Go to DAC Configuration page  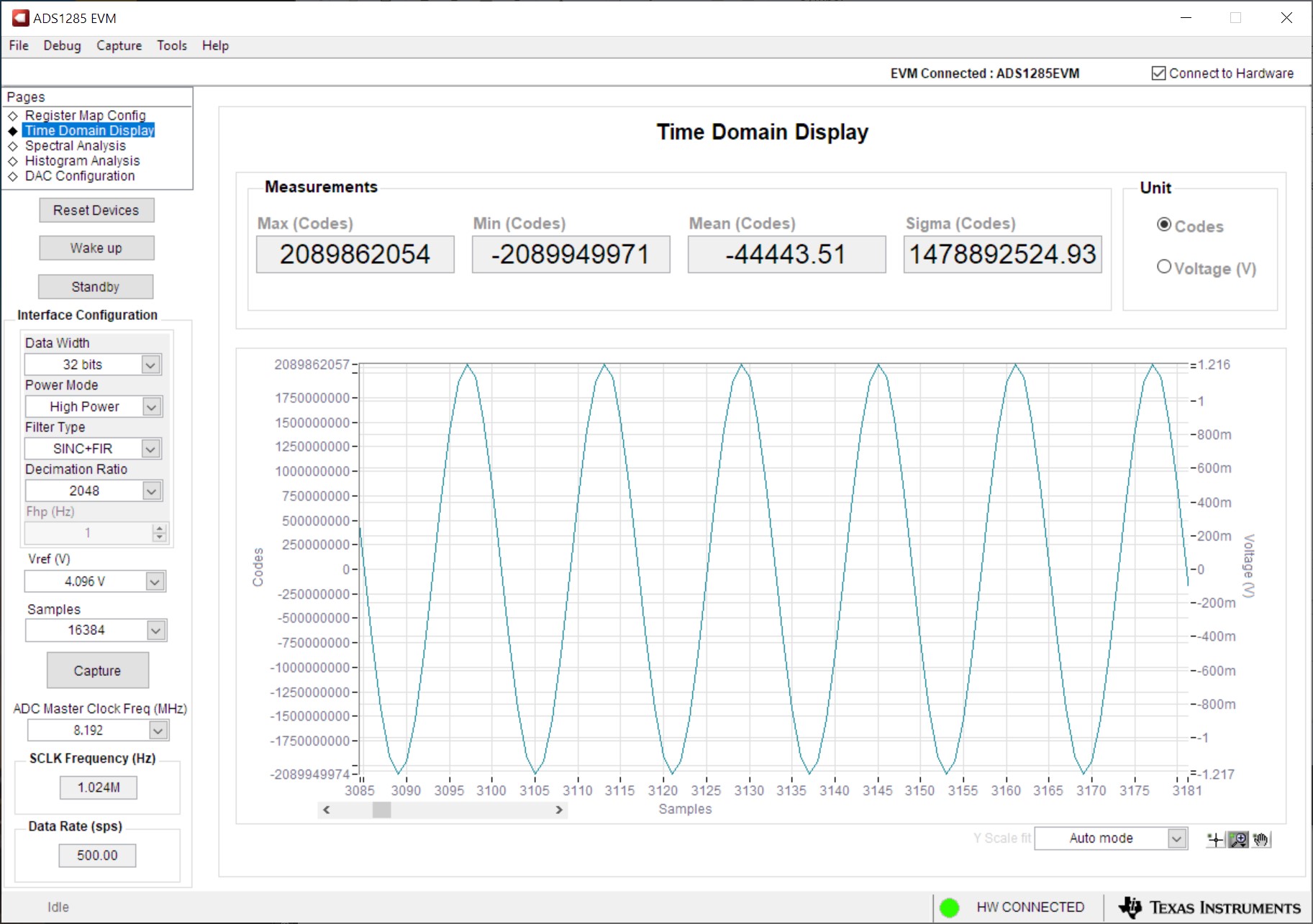click(80, 176)
